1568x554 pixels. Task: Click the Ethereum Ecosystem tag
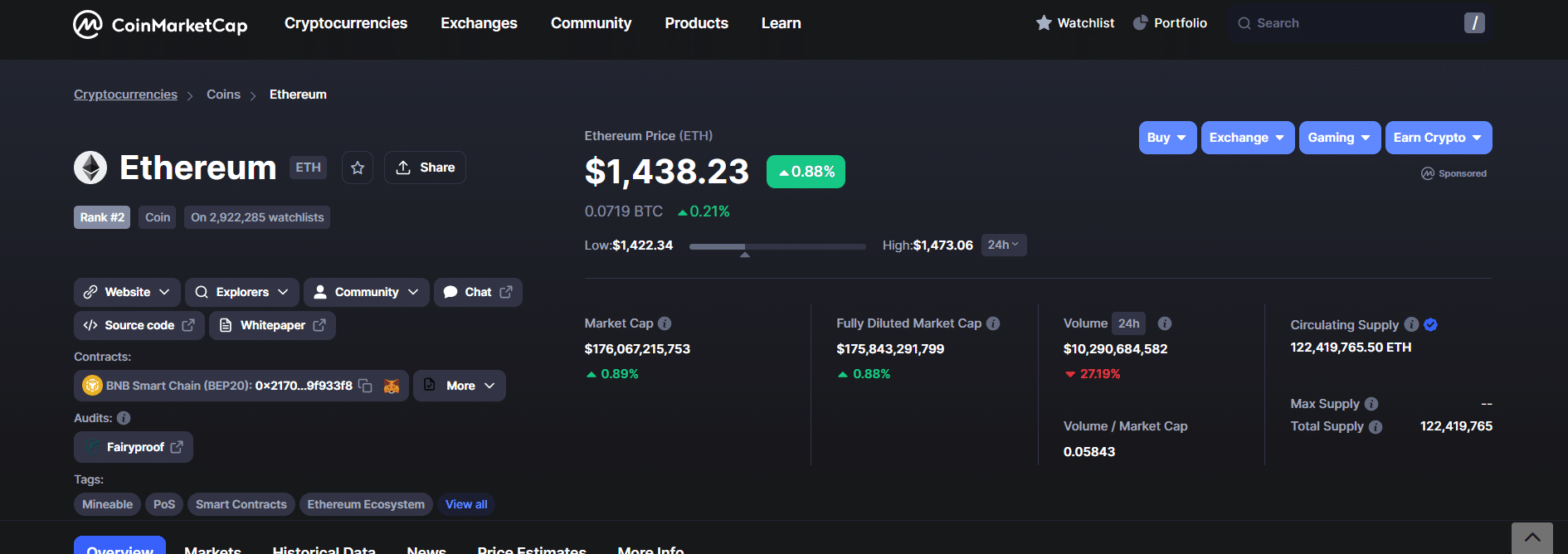click(366, 504)
